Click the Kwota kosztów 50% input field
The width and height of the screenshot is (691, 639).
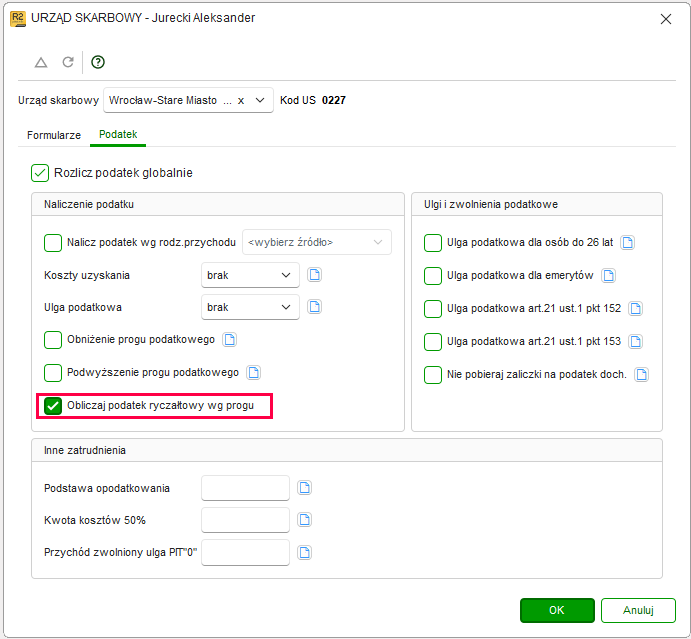245,520
